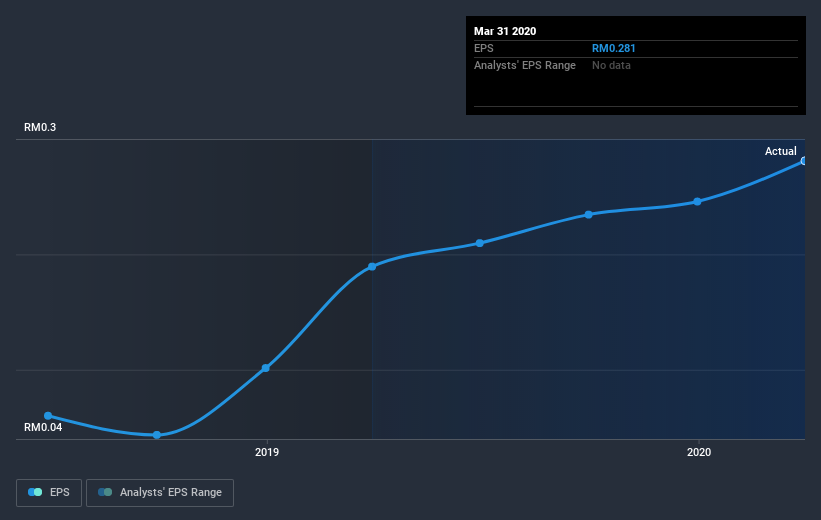This screenshot has height=520, width=821.
Task: Select the lowest data point on the curve
Action: [x=157, y=435]
